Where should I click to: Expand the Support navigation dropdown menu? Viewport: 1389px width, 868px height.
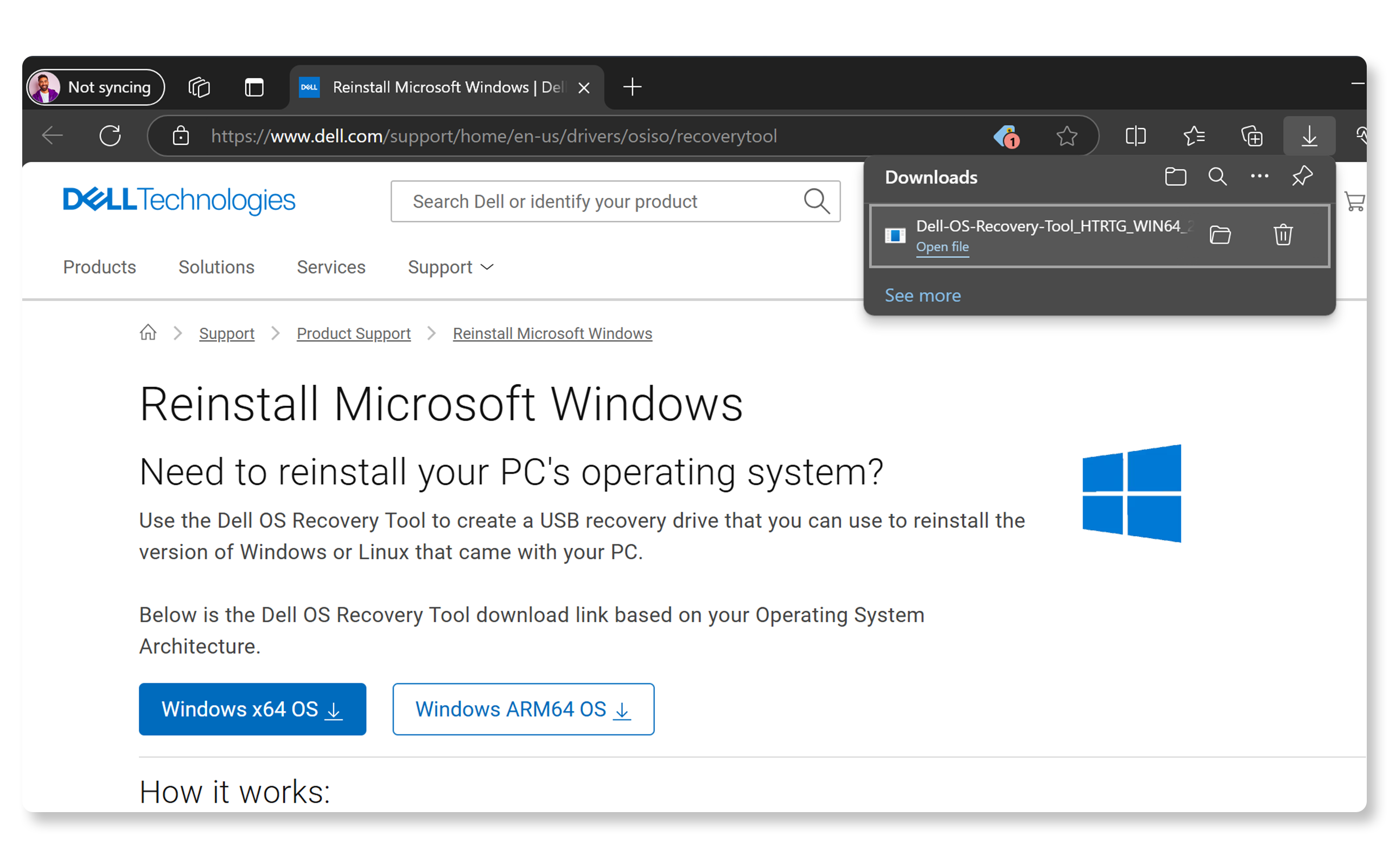pyautogui.click(x=450, y=267)
